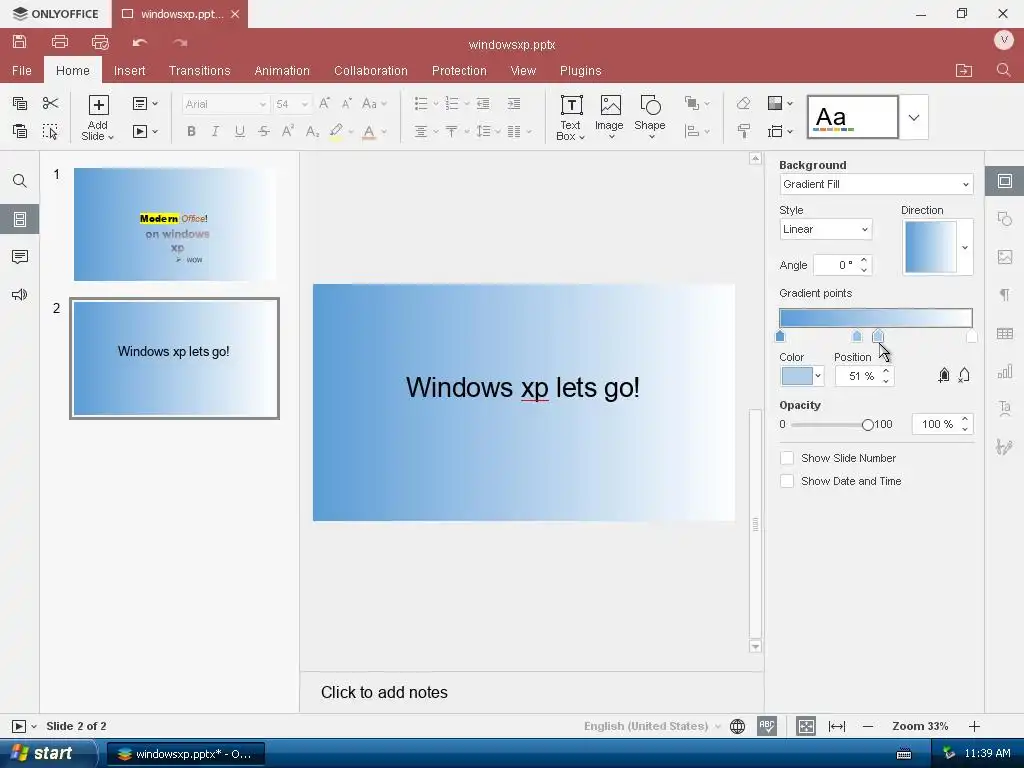Click windowsxp.pptx taskbar button
The image size is (1024, 768).
tap(185, 754)
